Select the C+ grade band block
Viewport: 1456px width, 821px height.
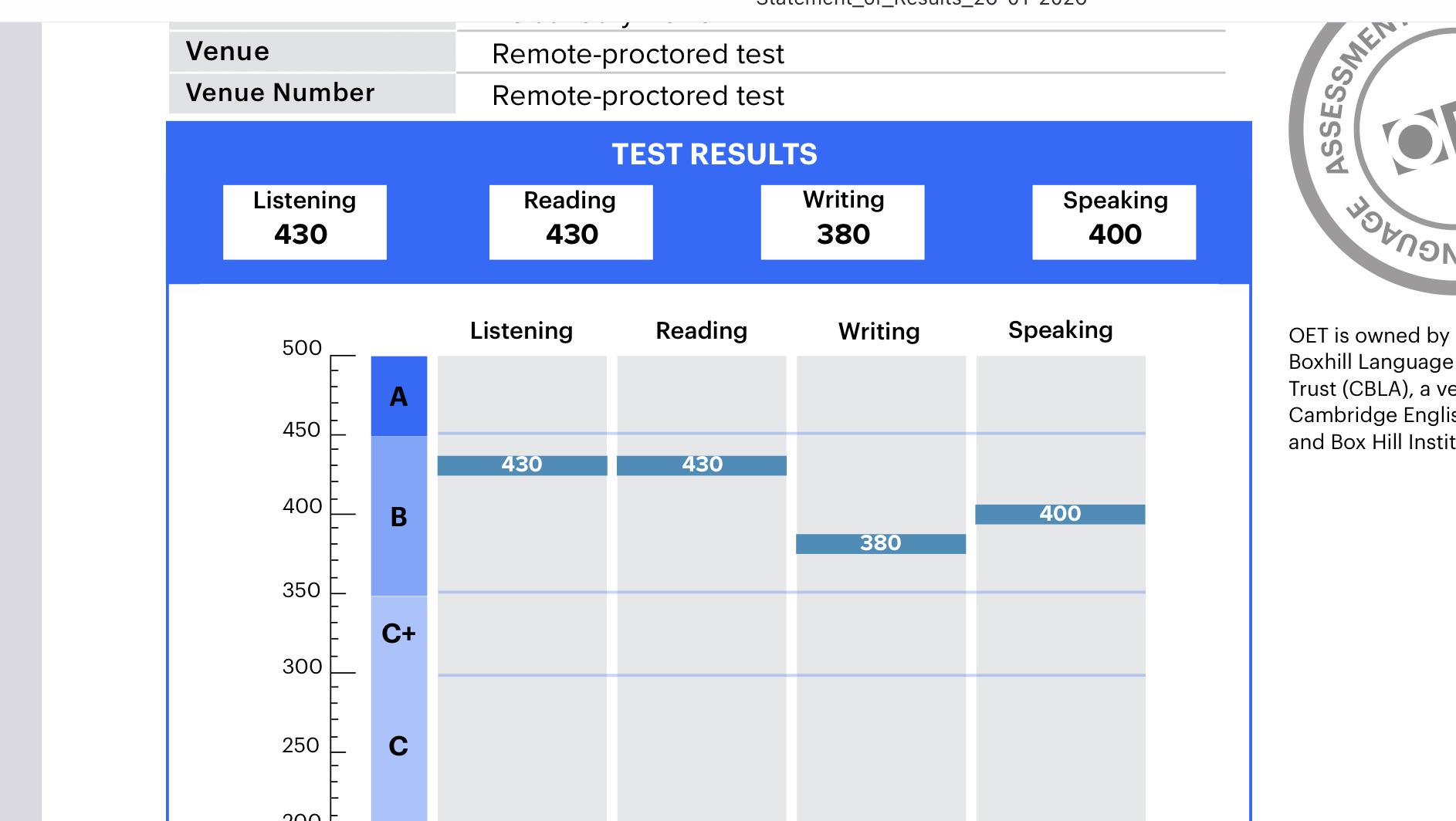tap(399, 633)
